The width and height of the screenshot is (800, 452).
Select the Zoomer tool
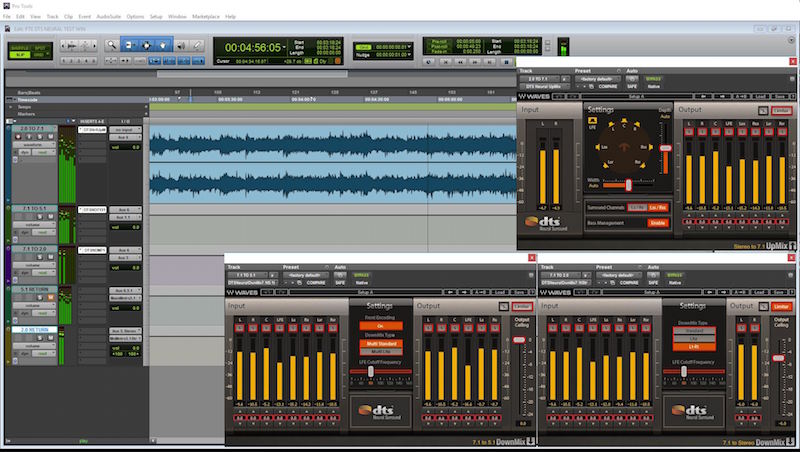(x=112, y=45)
